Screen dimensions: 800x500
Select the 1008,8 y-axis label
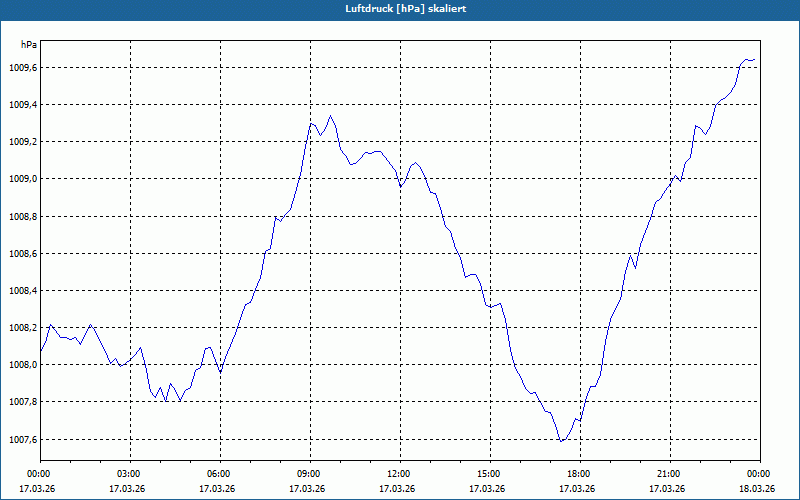[x=22, y=216]
